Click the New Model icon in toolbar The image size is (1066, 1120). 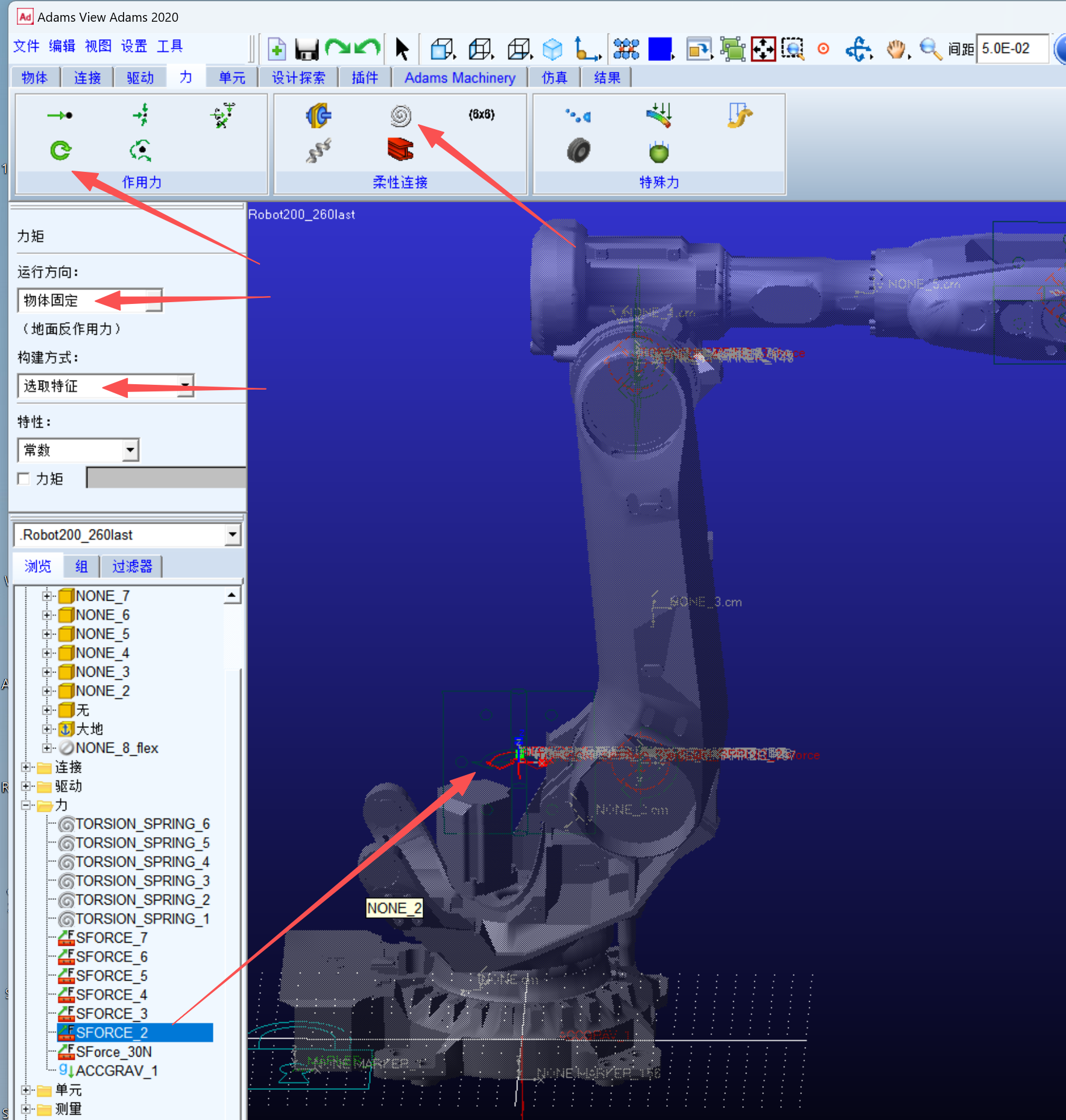tap(277, 49)
